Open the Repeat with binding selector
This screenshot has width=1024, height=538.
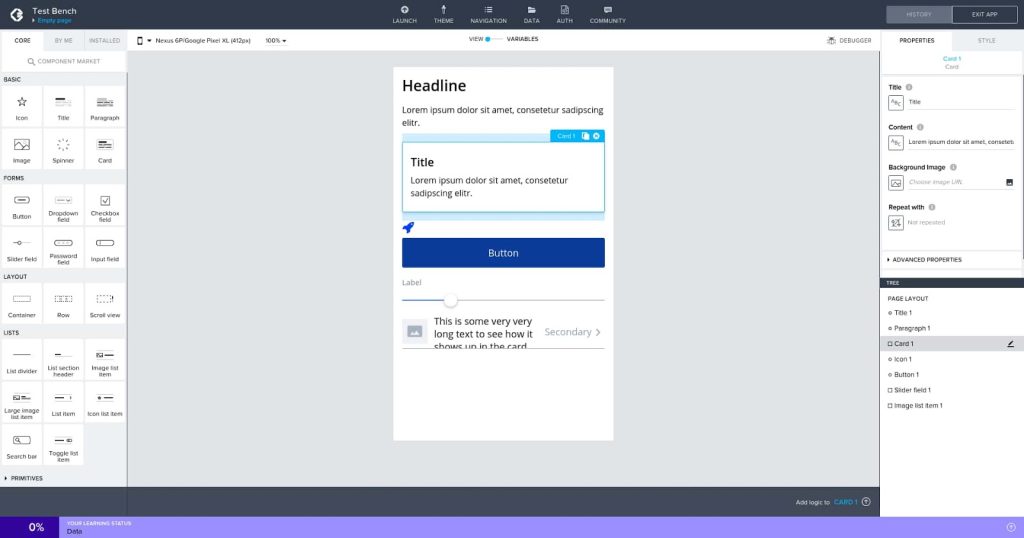[x=896, y=223]
